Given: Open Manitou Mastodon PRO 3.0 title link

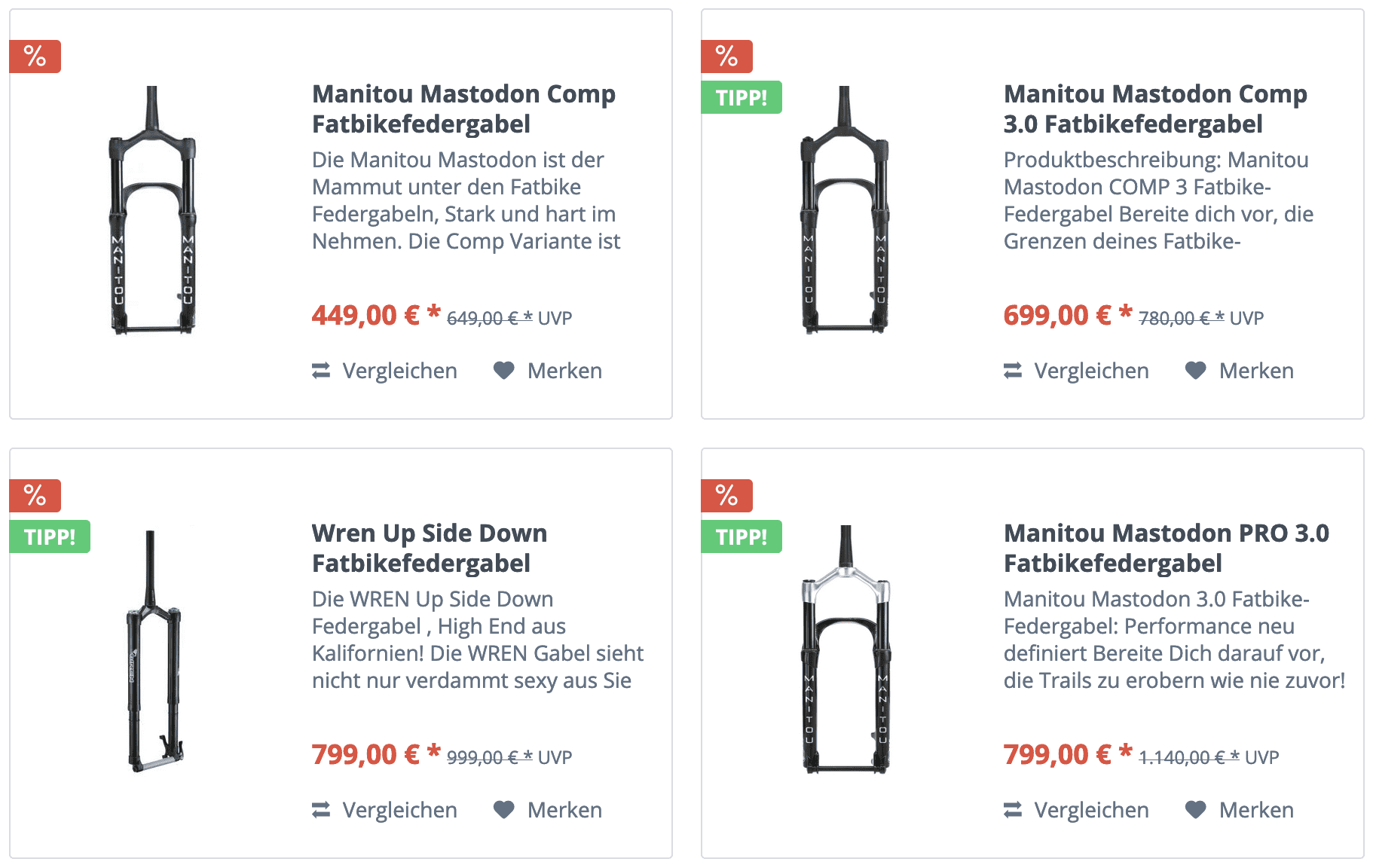Looking at the screenshot, I should point(1166,548).
